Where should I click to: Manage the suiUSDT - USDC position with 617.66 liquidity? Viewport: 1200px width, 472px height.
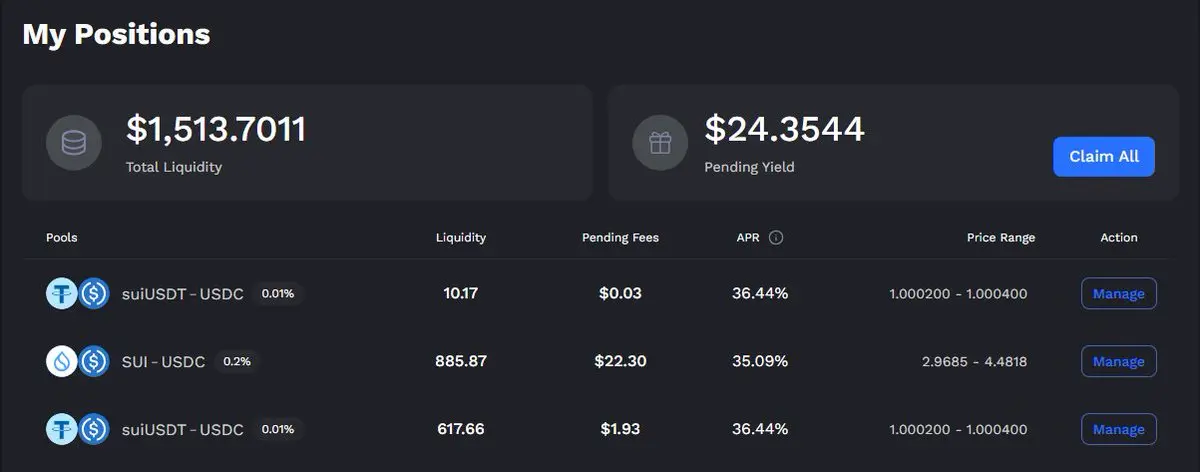click(1119, 429)
